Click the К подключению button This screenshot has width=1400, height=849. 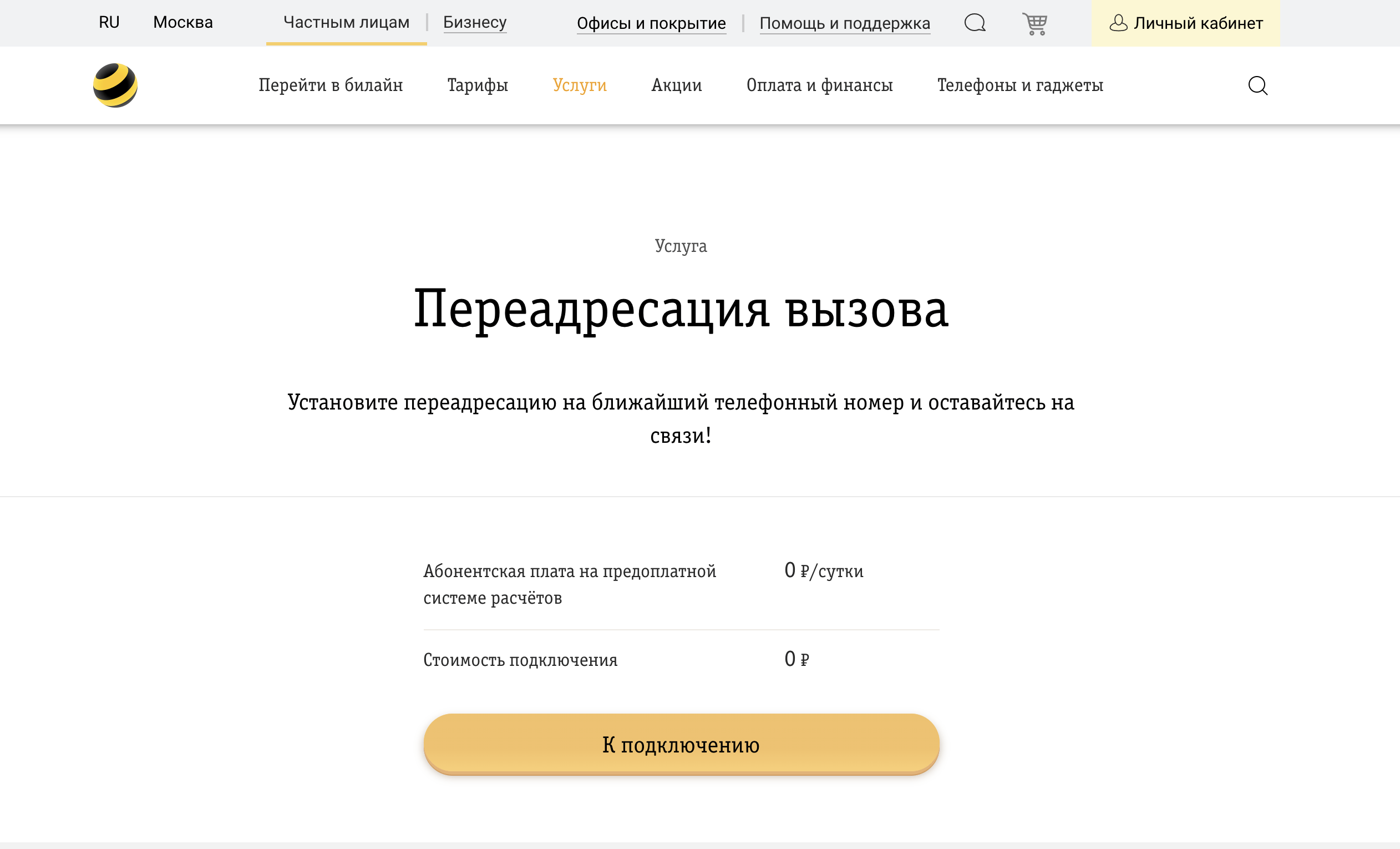(x=681, y=744)
